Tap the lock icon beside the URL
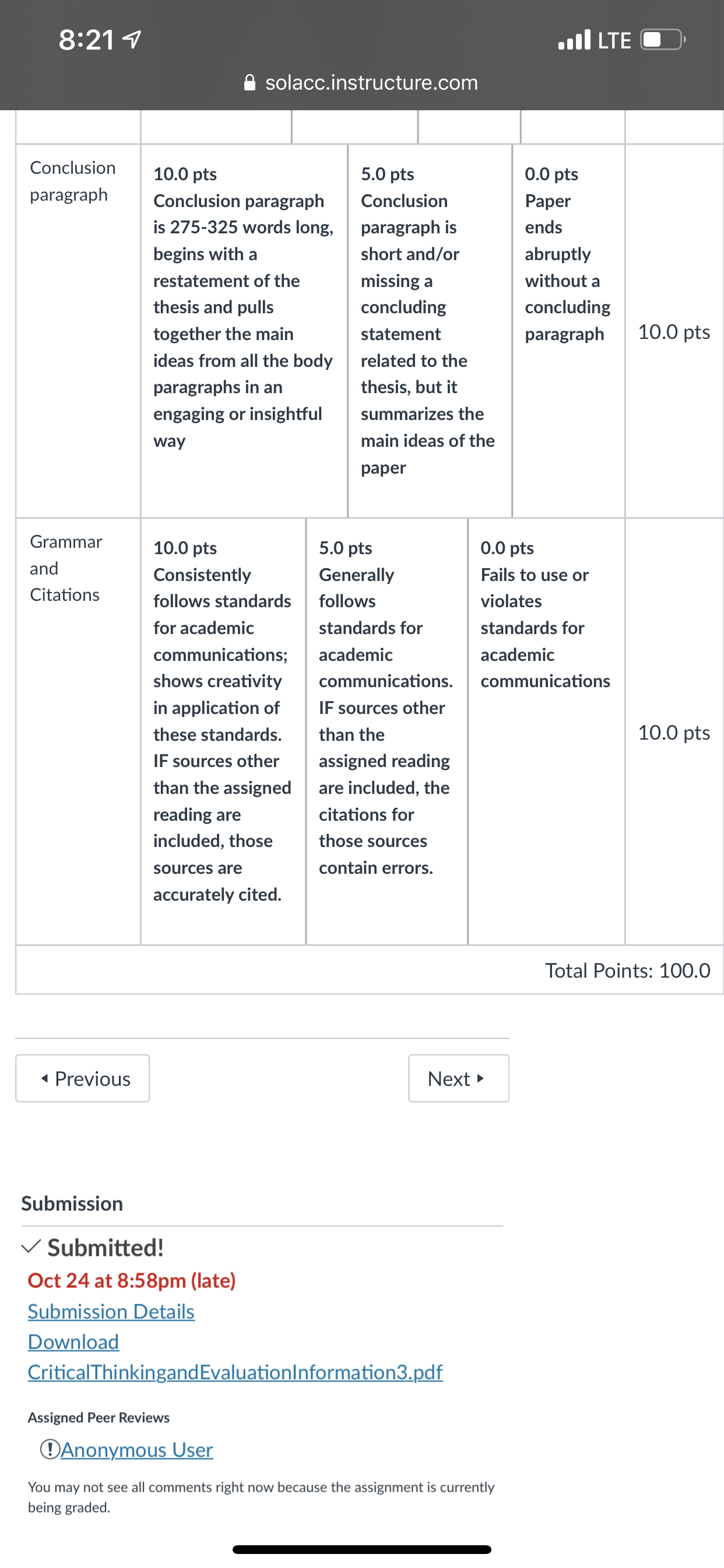724x1568 pixels. 249,82
